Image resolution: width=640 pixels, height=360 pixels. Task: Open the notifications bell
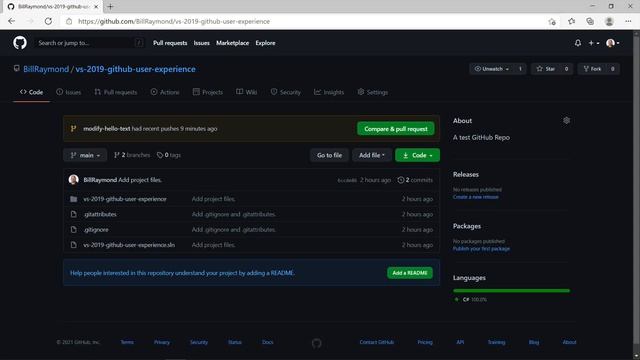tap(578, 43)
